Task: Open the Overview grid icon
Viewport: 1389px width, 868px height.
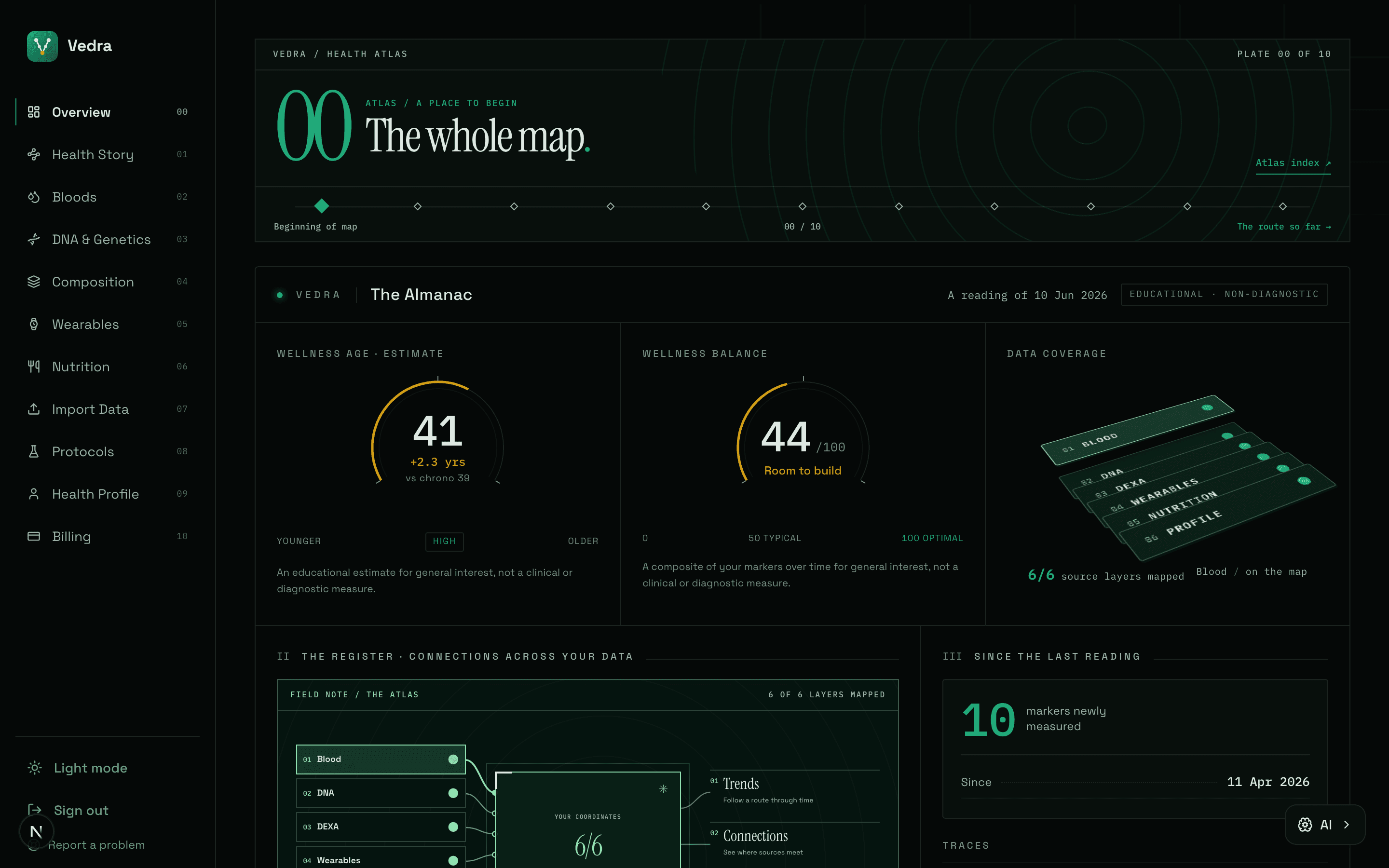Action: click(x=34, y=112)
